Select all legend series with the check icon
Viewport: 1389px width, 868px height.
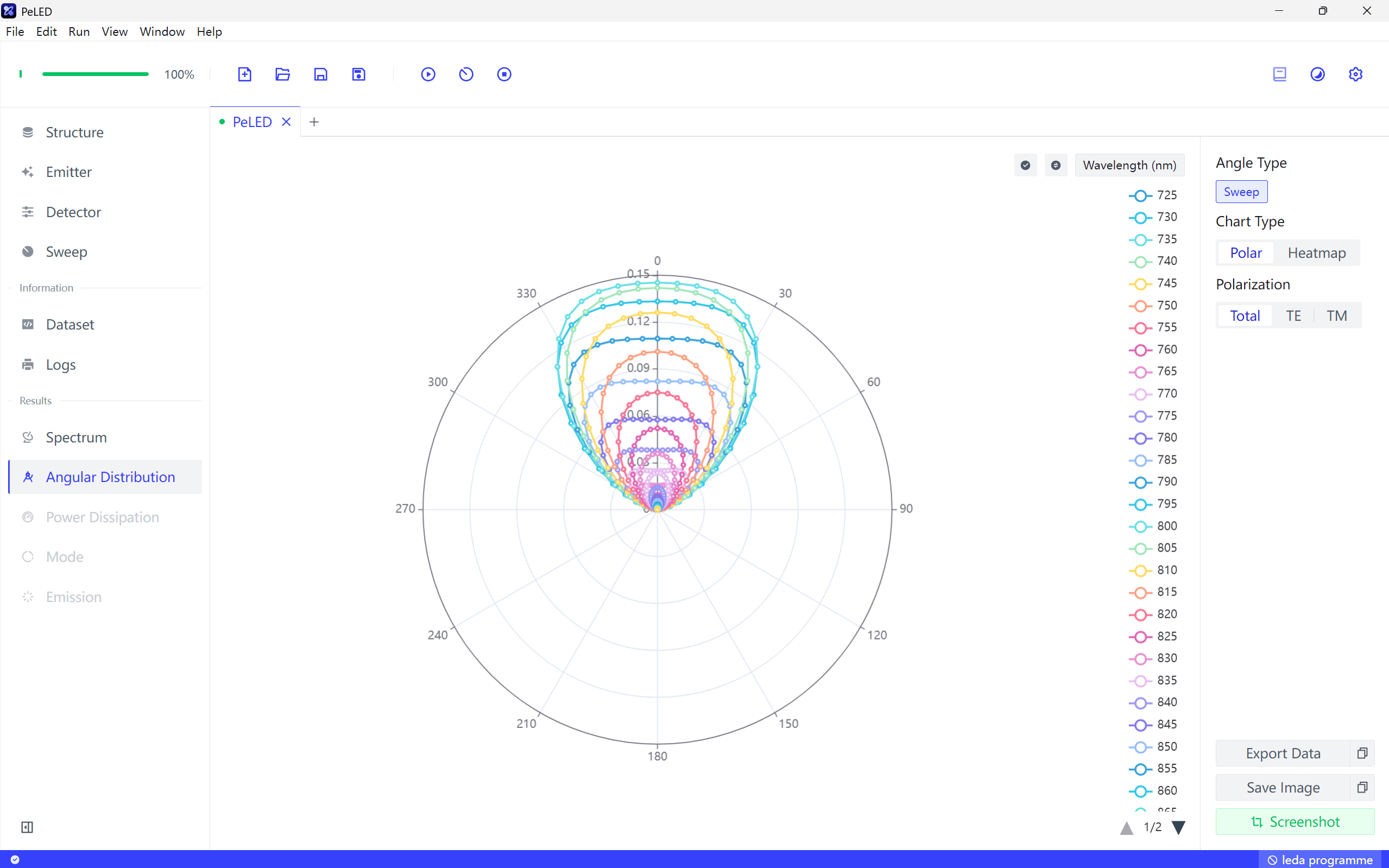point(1026,166)
